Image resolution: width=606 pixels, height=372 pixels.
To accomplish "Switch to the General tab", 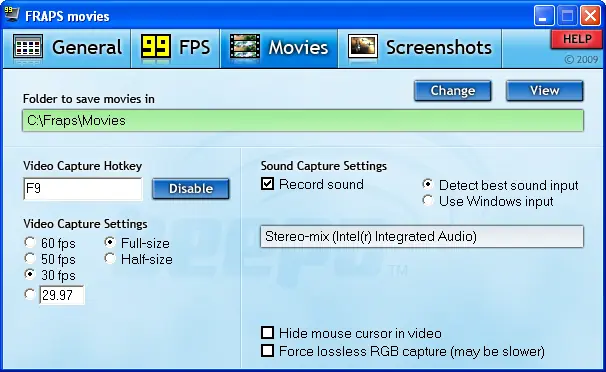I will click(x=67, y=48).
